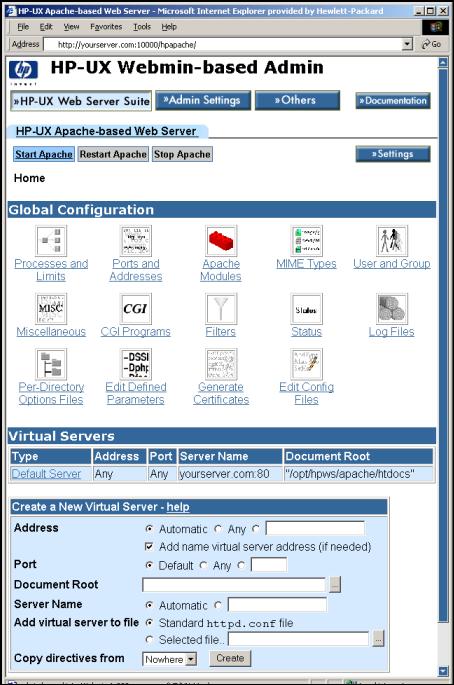Choose the Selected file radio option

click(x=149, y=640)
